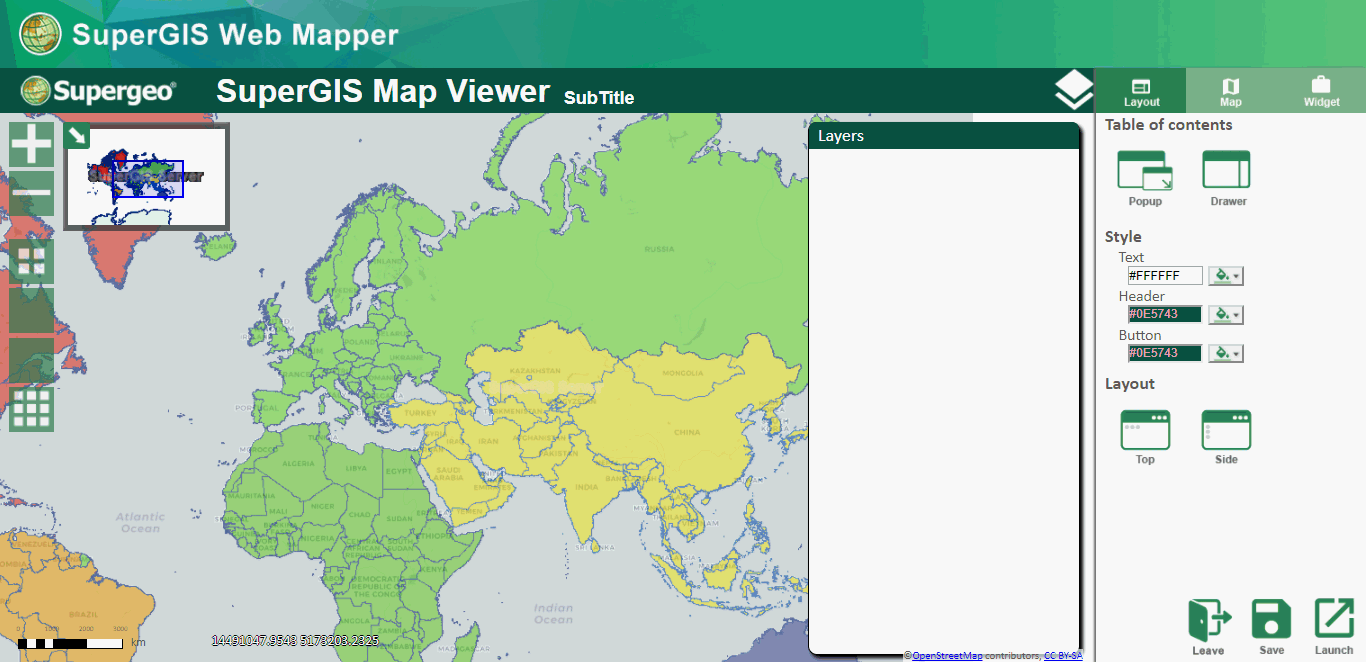
Task: Click the coordinate readout 14491047.9543 5173203.2325
Action: (x=296, y=641)
